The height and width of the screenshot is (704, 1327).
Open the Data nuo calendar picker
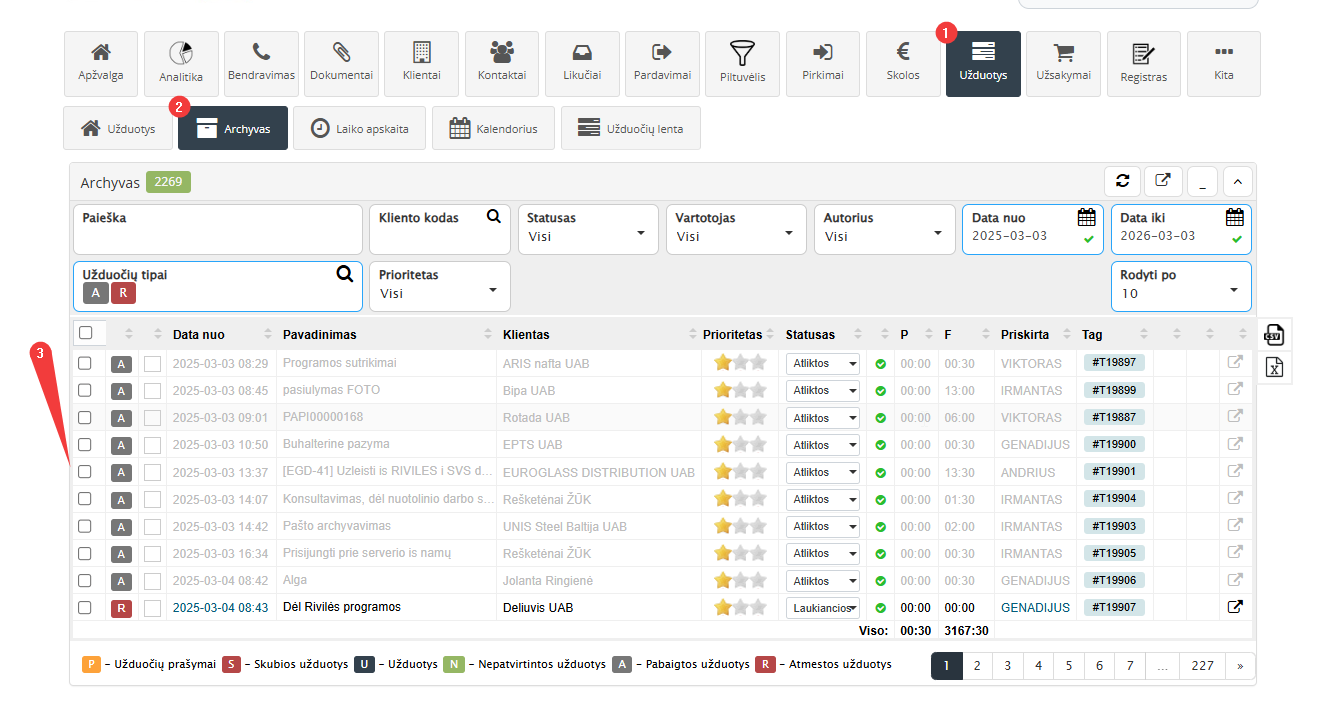1087,217
